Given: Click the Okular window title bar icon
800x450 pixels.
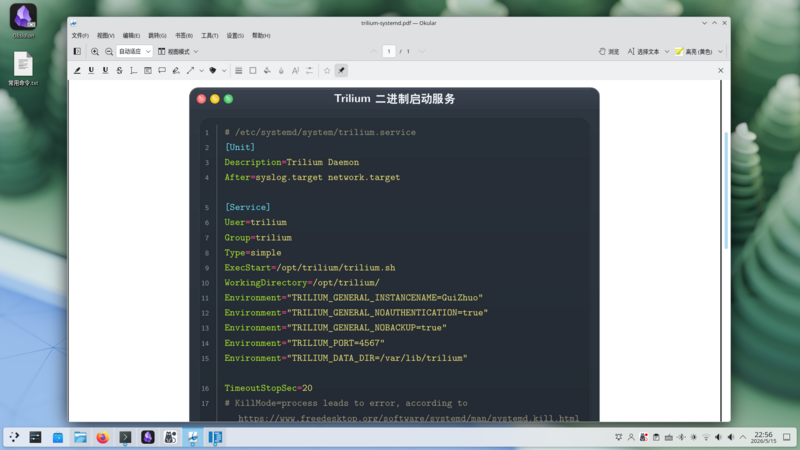Looking at the screenshot, I should [73, 23].
